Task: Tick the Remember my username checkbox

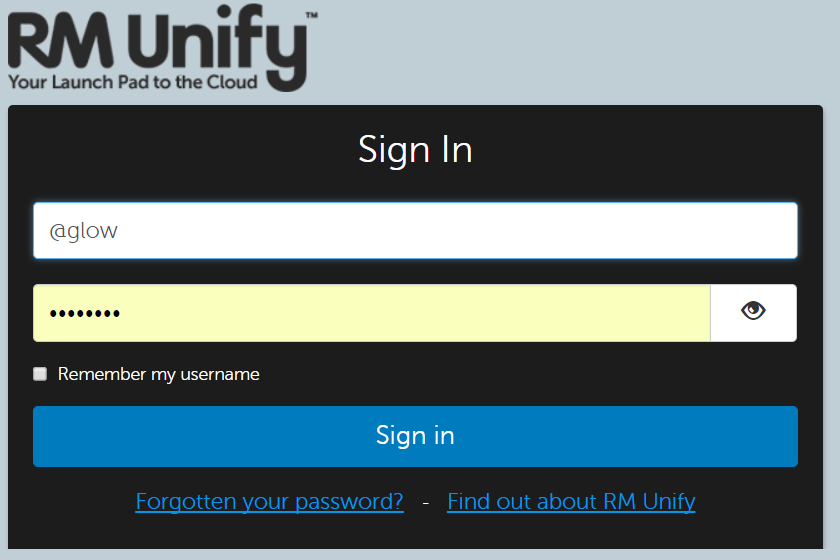Action: [x=40, y=374]
